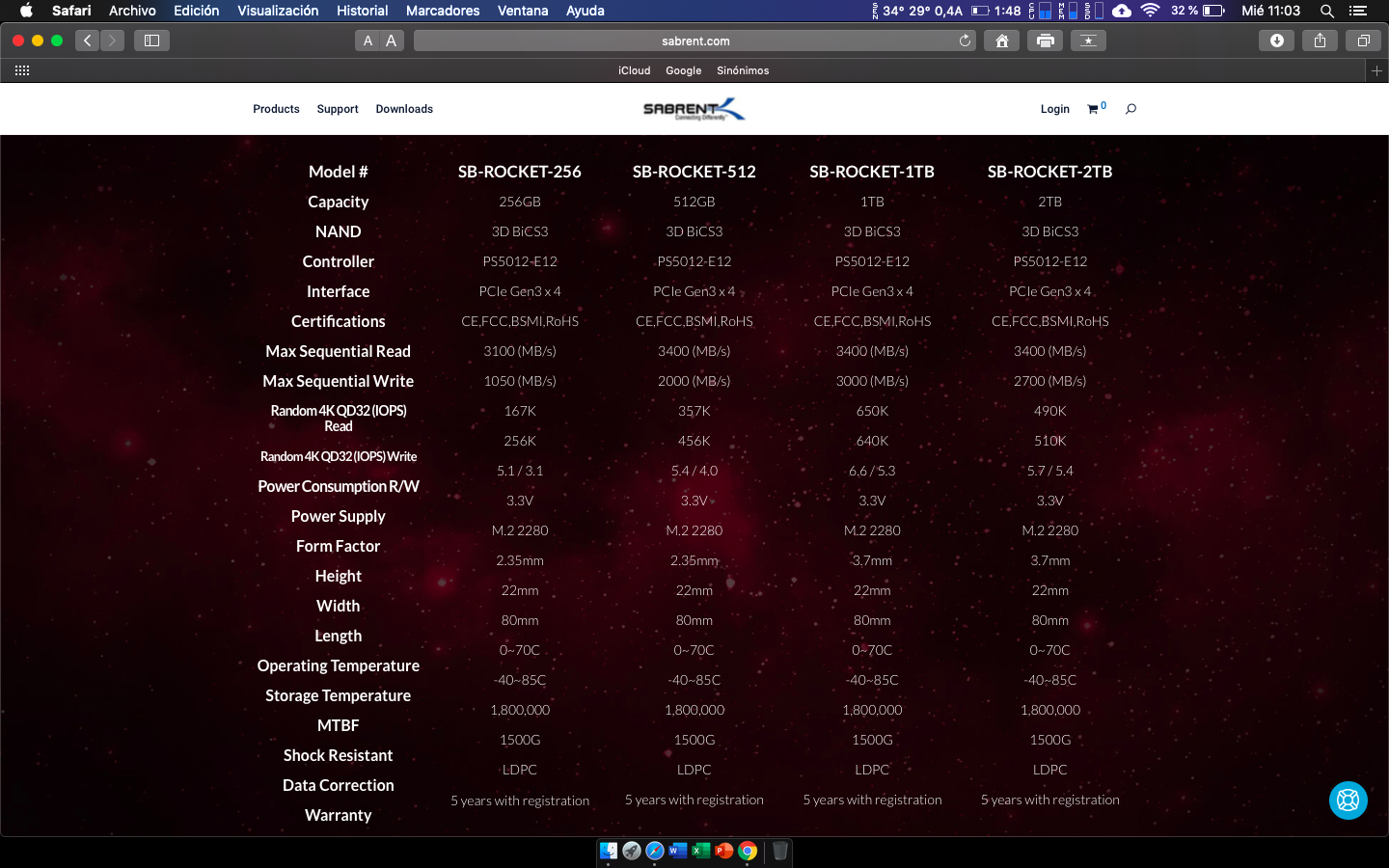Show the tab overview button
The image size is (1389, 868).
tap(1363, 41)
